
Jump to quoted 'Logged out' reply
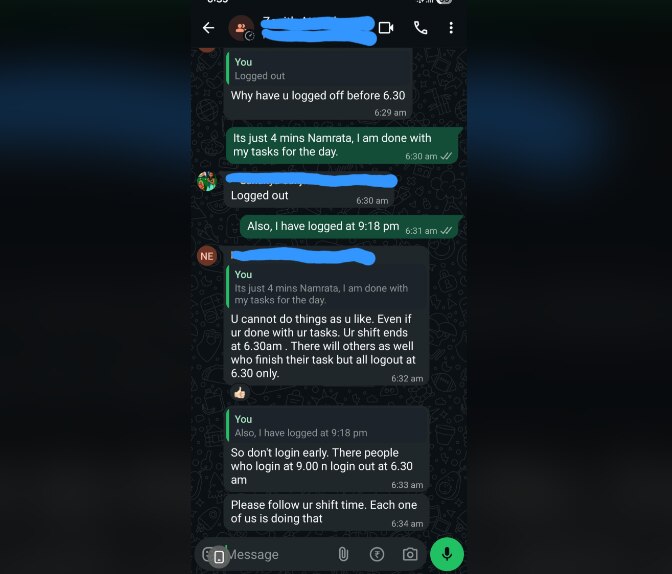[318, 69]
